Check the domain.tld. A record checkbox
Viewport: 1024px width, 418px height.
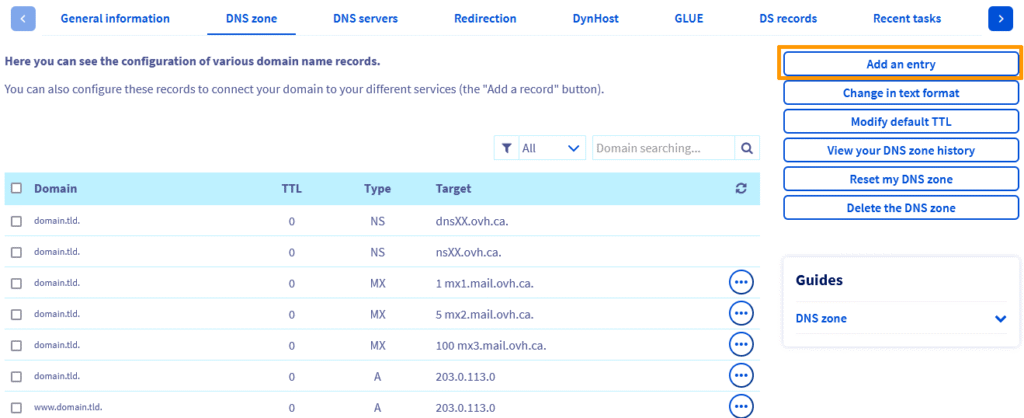[x=16, y=376]
